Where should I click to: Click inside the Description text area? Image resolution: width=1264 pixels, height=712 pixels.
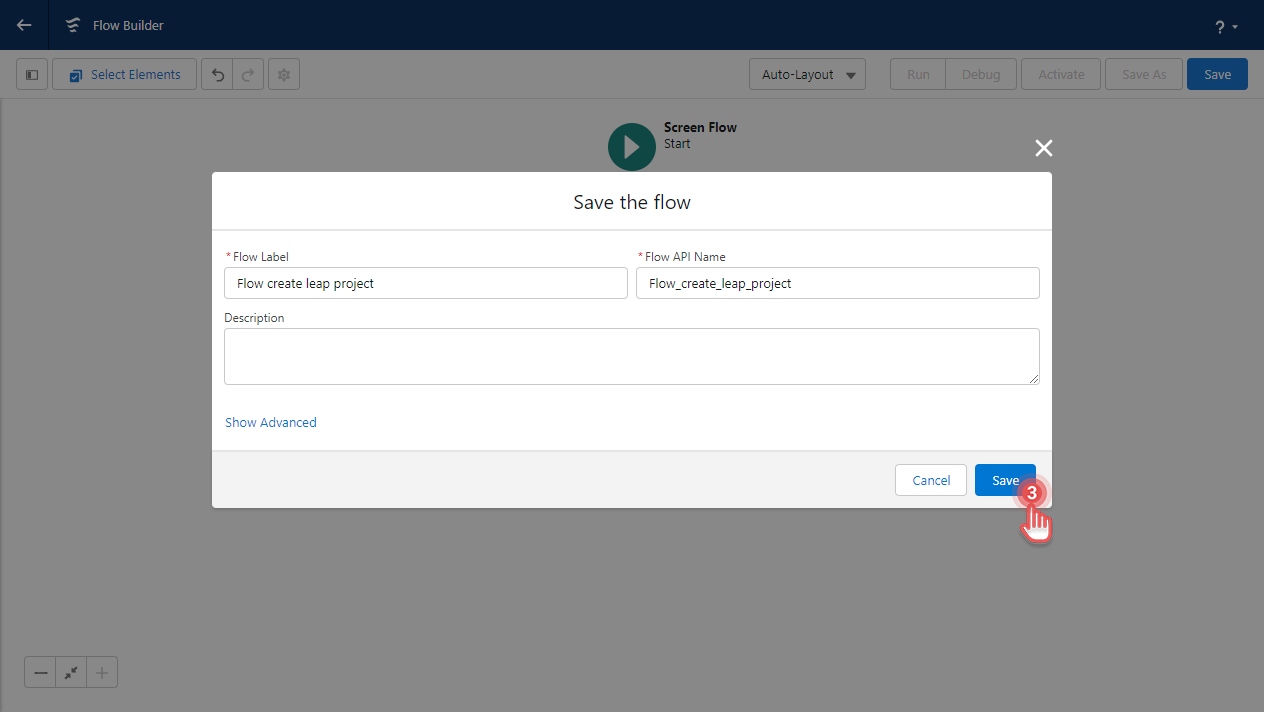tap(631, 355)
